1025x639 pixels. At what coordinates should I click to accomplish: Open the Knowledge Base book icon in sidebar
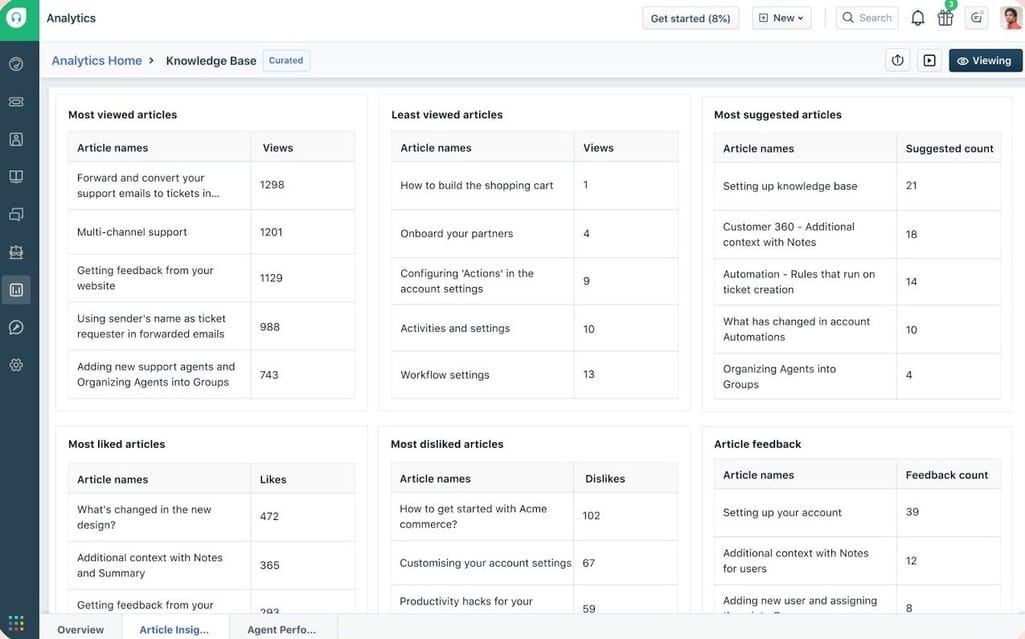click(15, 176)
